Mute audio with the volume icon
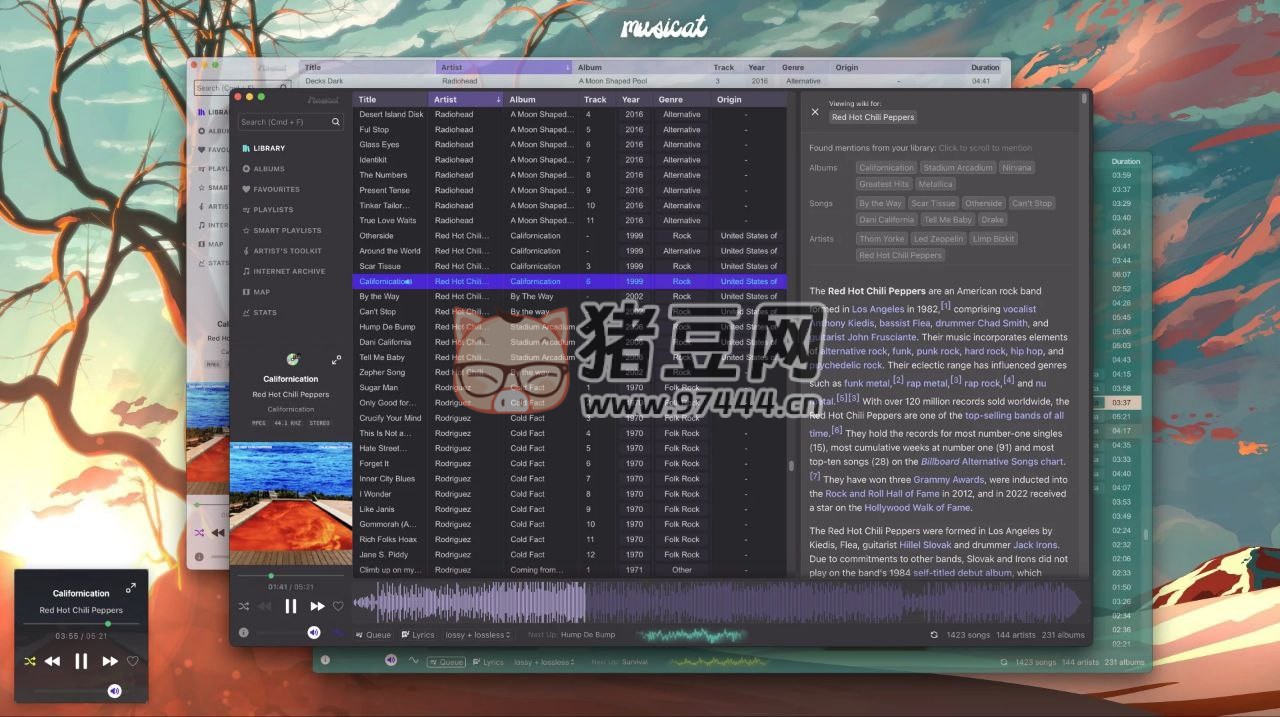 coord(313,632)
